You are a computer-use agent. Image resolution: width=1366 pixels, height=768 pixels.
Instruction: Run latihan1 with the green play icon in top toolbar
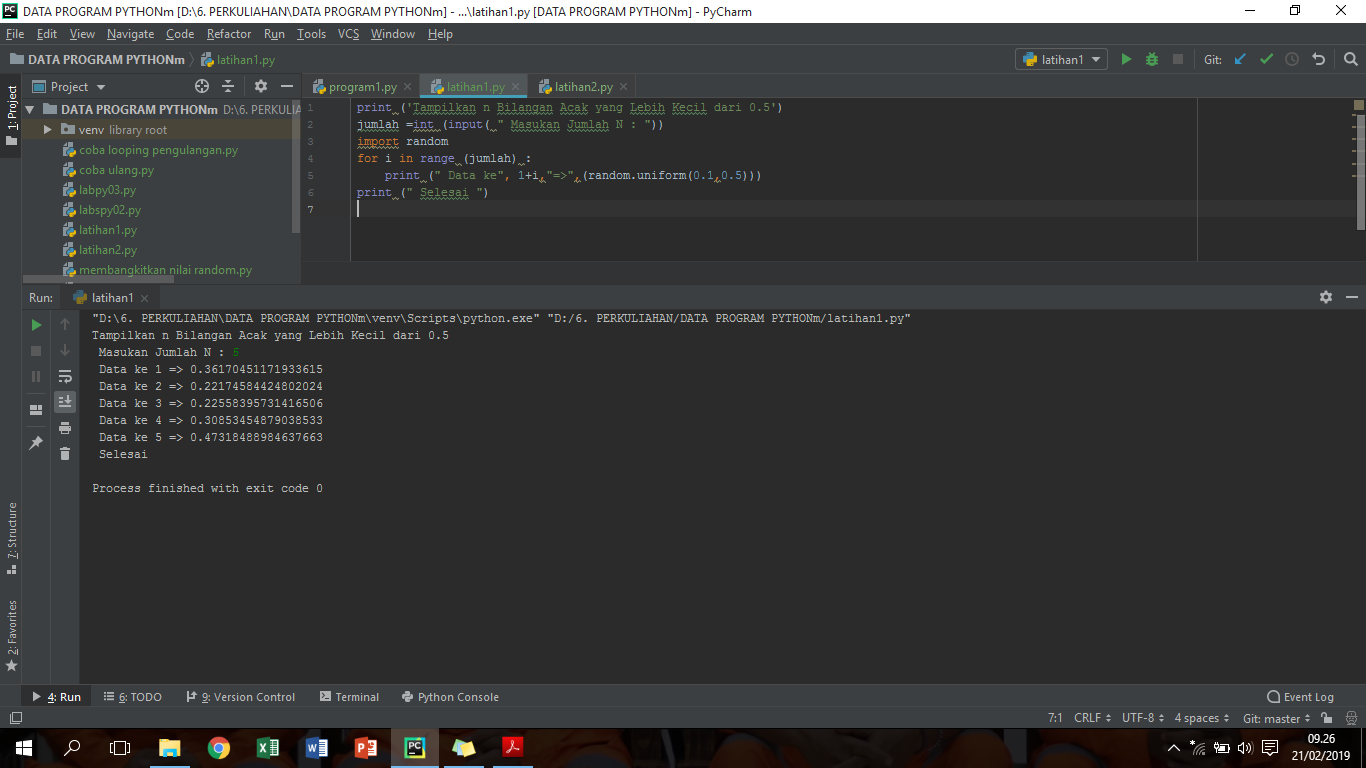tap(1126, 59)
